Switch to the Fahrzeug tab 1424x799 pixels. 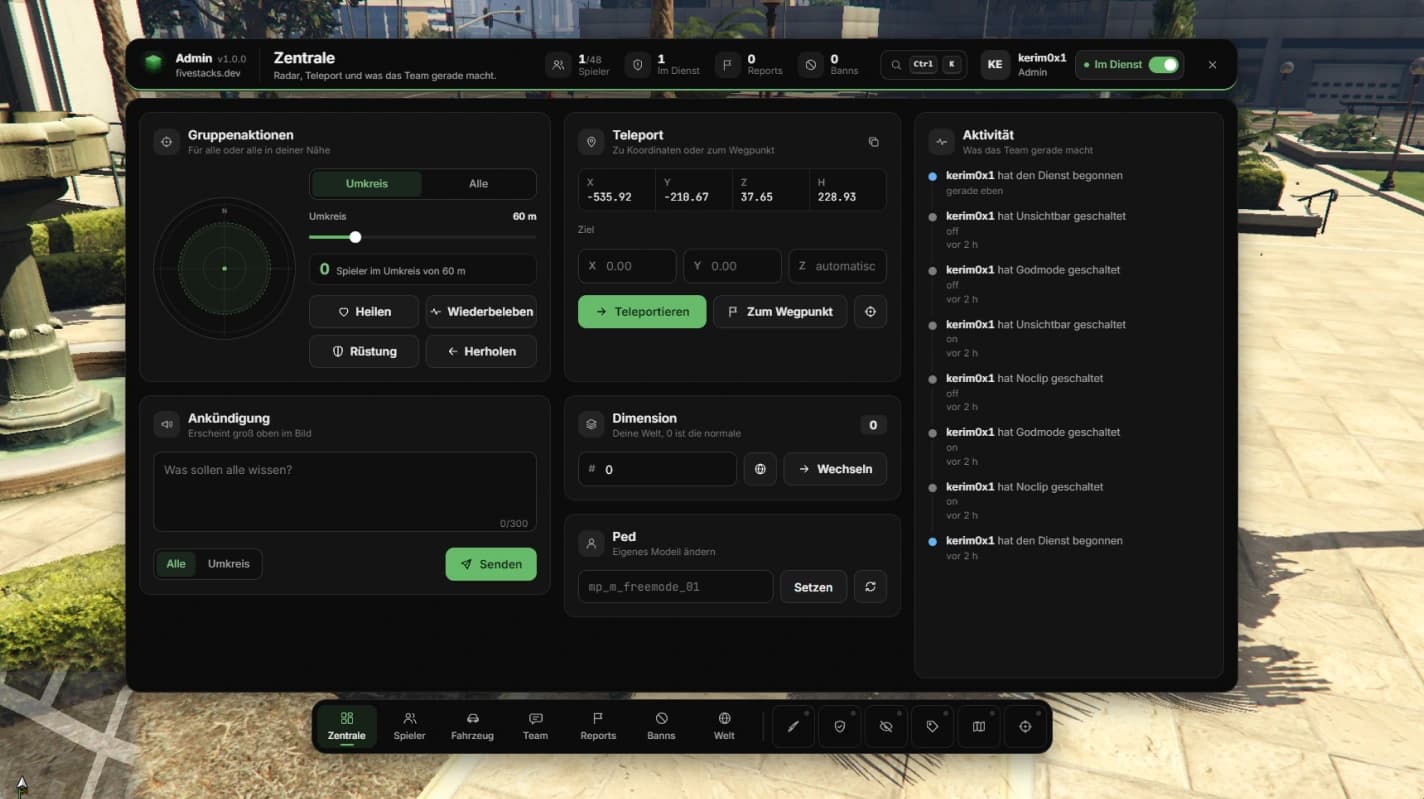pyautogui.click(x=472, y=726)
